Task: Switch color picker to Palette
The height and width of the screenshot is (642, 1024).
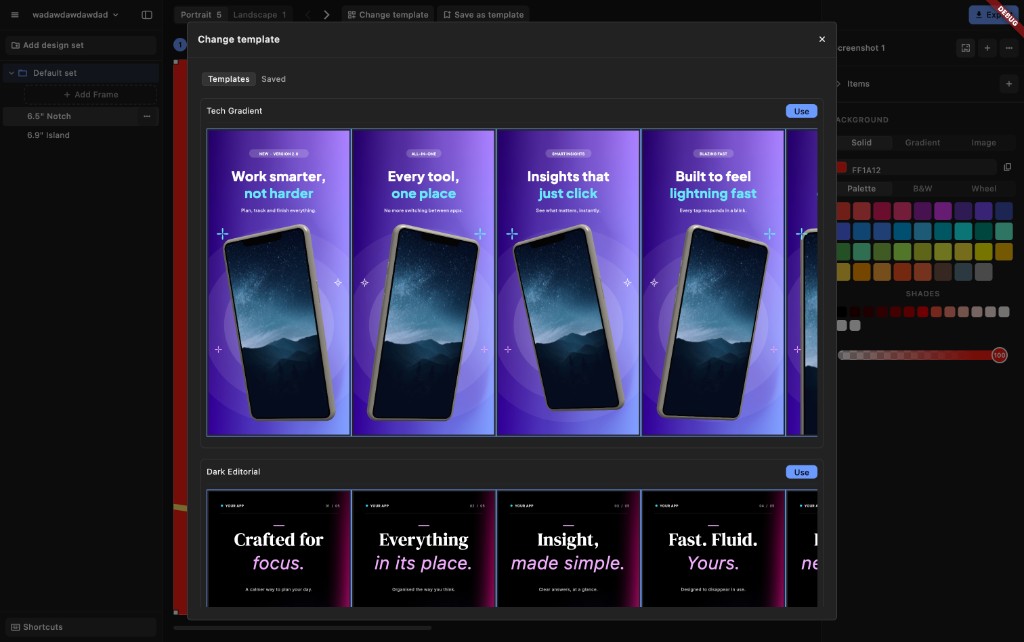Action: [x=861, y=189]
